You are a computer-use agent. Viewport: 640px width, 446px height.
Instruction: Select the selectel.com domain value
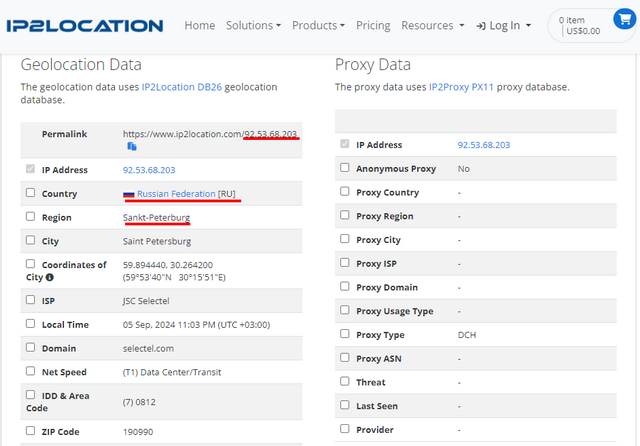pyautogui.click(x=148, y=348)
